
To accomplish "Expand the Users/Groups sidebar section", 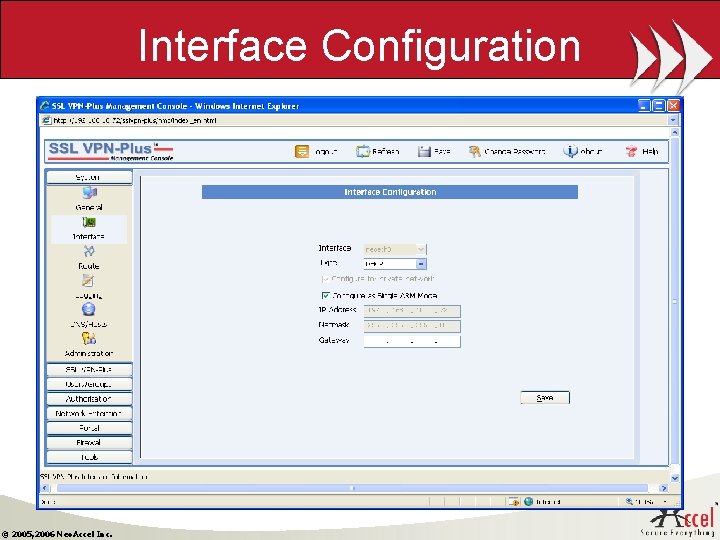I will tap(89, 384).
